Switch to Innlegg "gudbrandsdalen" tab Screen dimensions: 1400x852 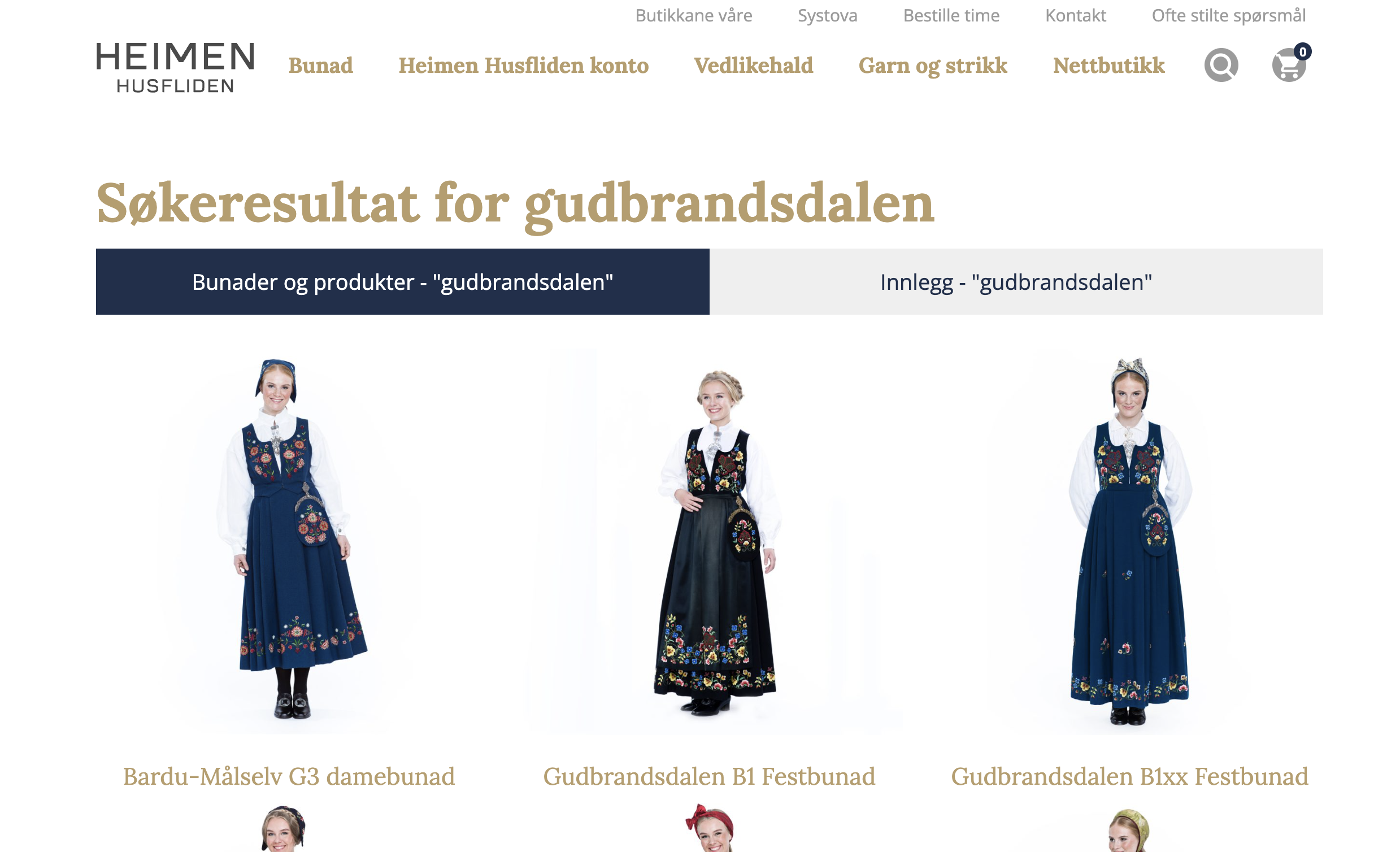(x=1016, y=281)
